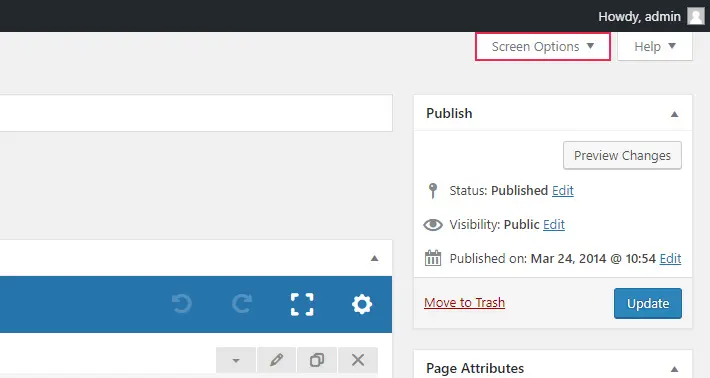Click the redo icon in blue toolbar
The image size is (710, 378).
click(x=242, y=304)
